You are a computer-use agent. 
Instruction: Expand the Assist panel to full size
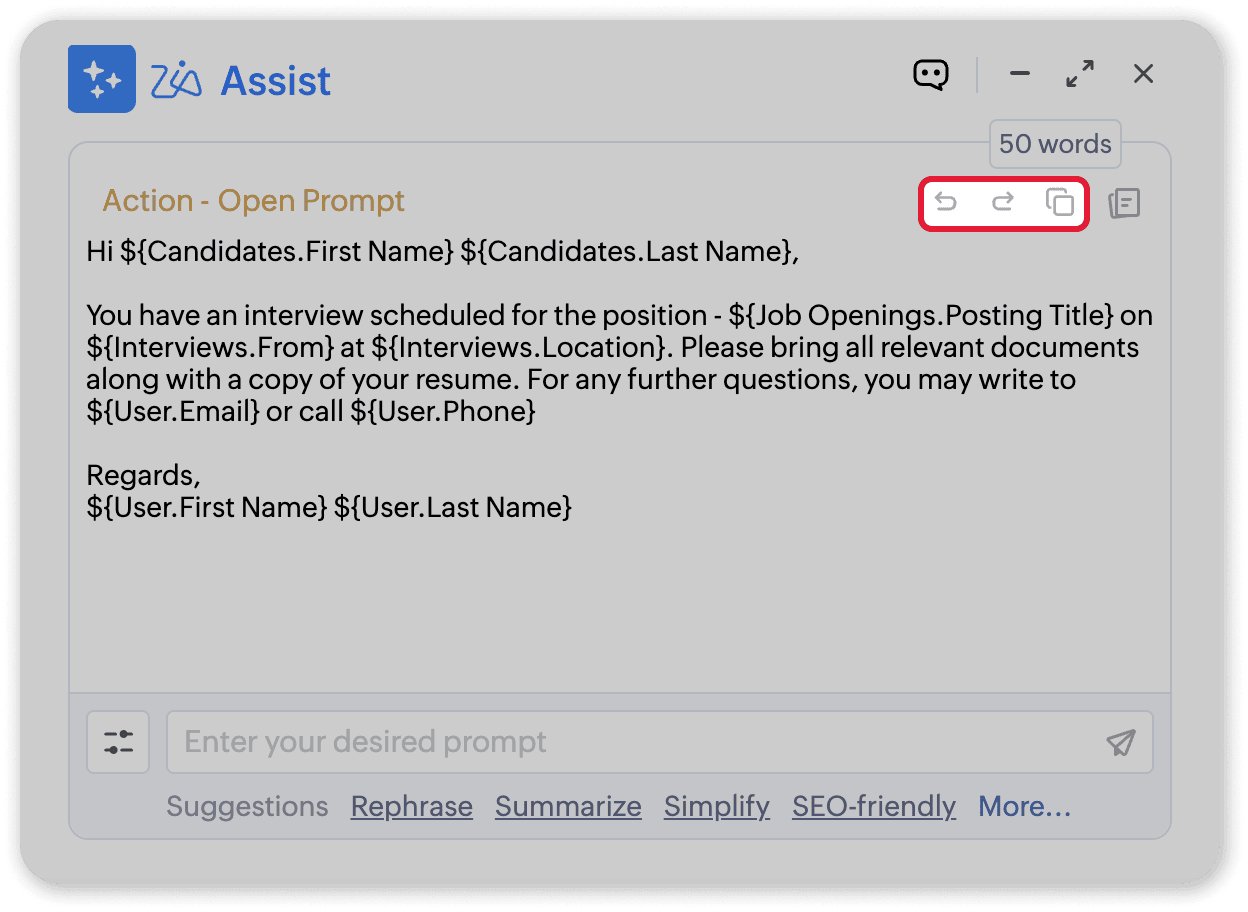[x=1080, y=74]
